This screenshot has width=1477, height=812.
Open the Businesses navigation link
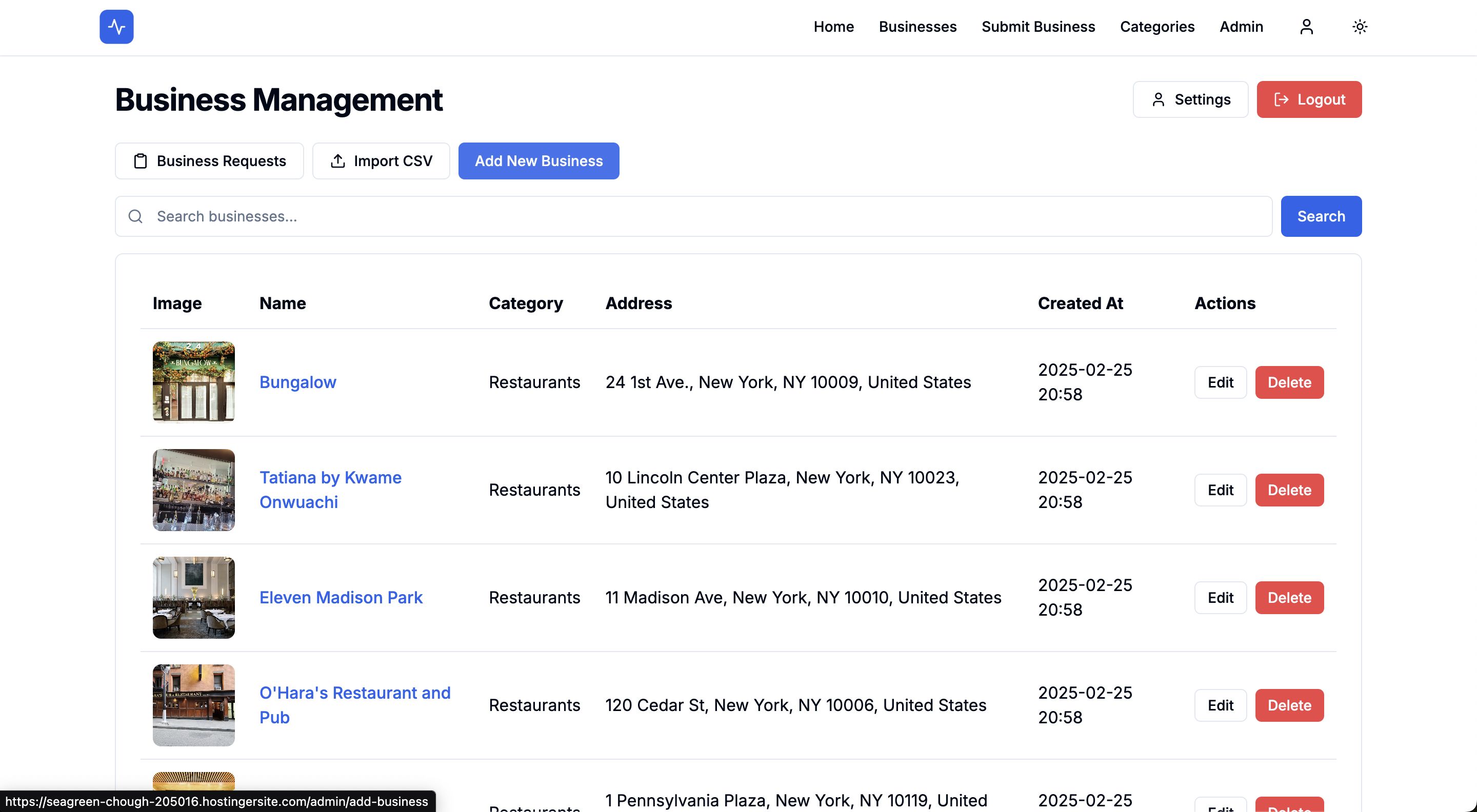point(917,27)
